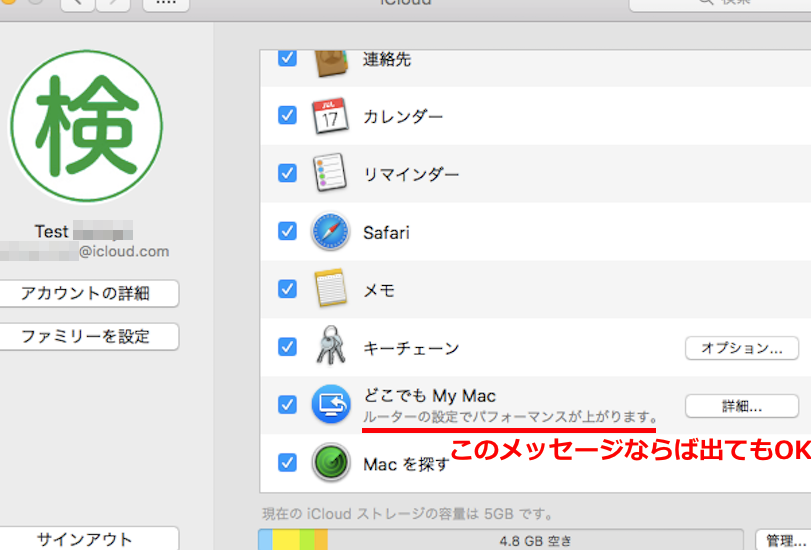Disable the どこでも My Mac checkbox
This screenshot has width=811, height=550.
click(287, 405)
